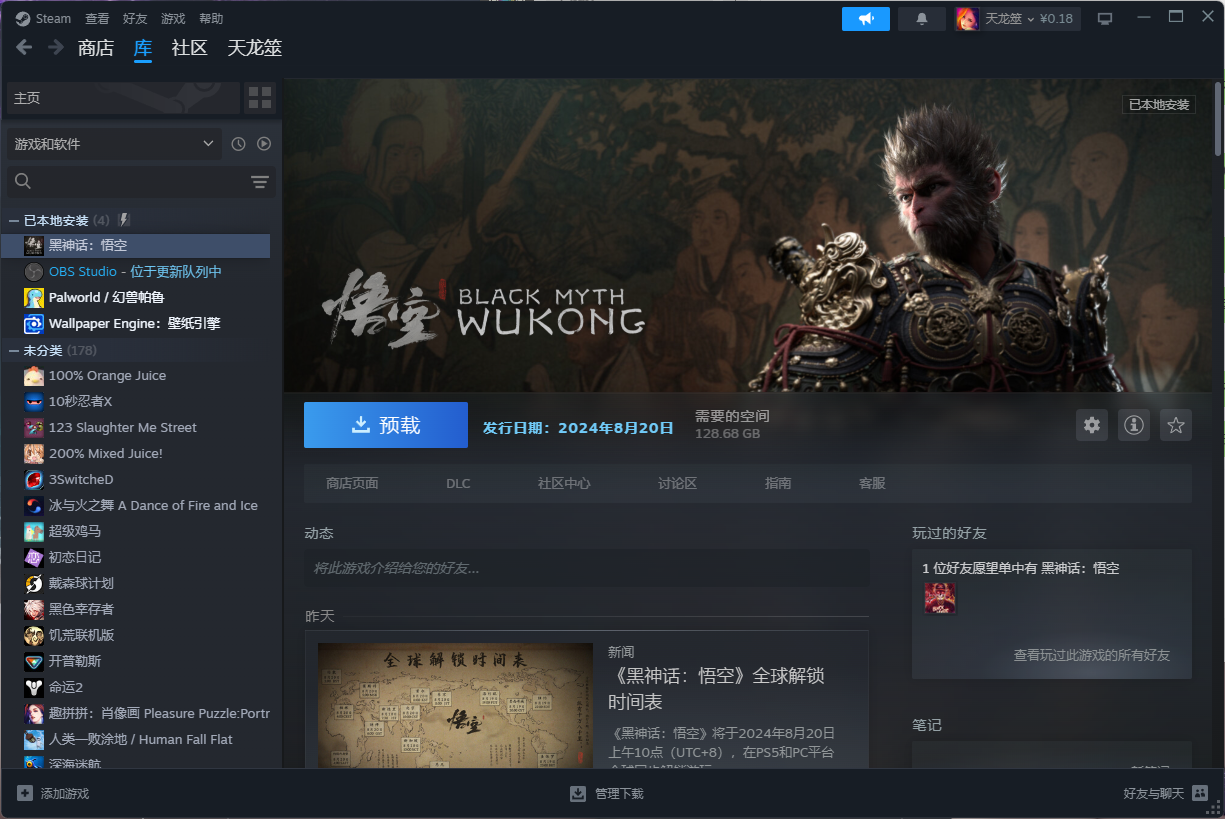Image resolution: width=1225 pixels, height=819 pixels.
Task: Select Palworld / 幻兽帕鲁 in the library list
Action: click(106, 297)
